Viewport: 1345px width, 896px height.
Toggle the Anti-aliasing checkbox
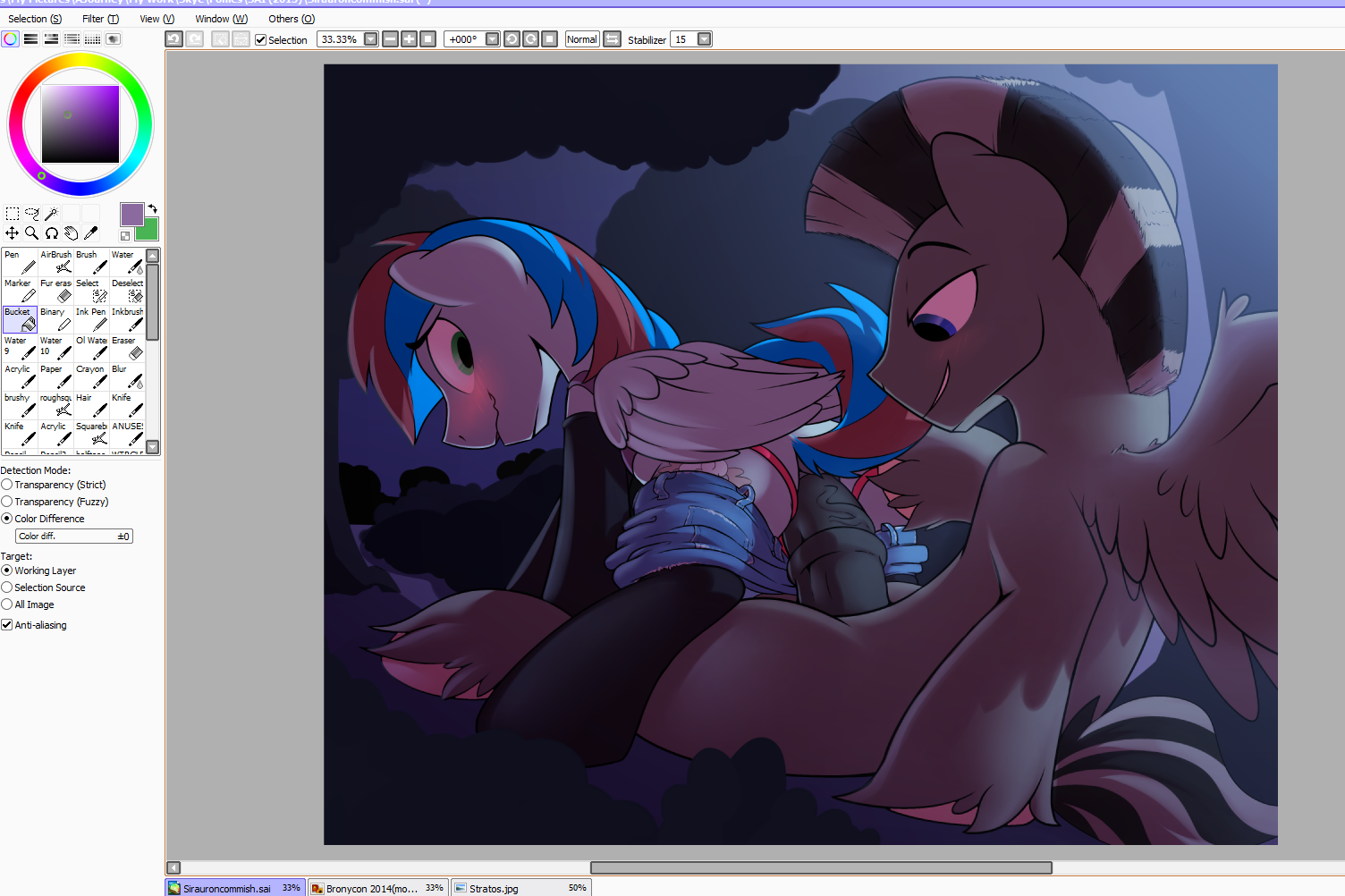click(x=7, y=625)
